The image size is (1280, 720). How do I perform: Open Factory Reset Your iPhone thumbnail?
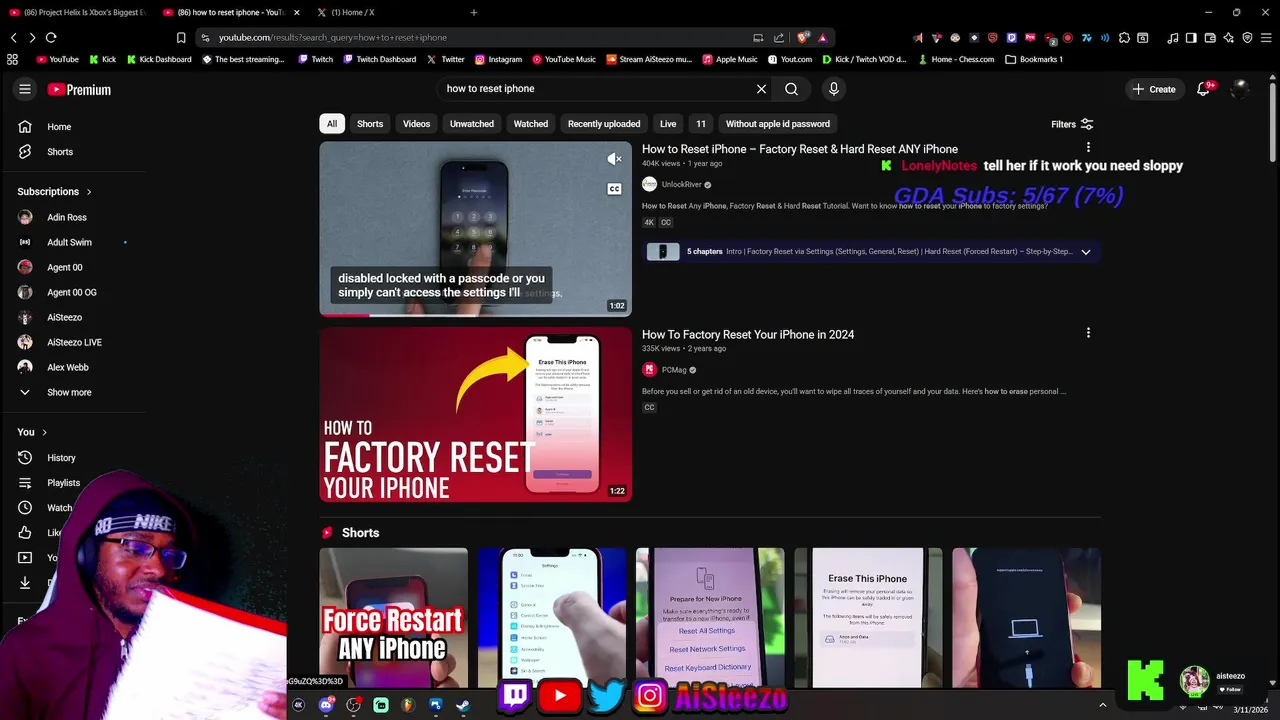coord(475,414)
